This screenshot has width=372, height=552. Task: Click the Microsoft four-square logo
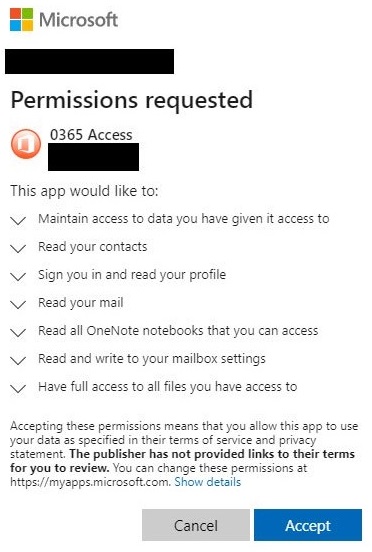[x=21, y=20]
